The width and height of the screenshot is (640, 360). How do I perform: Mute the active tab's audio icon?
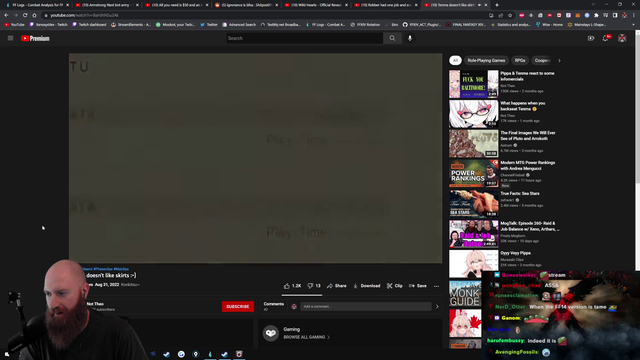(x=479, y=5)
